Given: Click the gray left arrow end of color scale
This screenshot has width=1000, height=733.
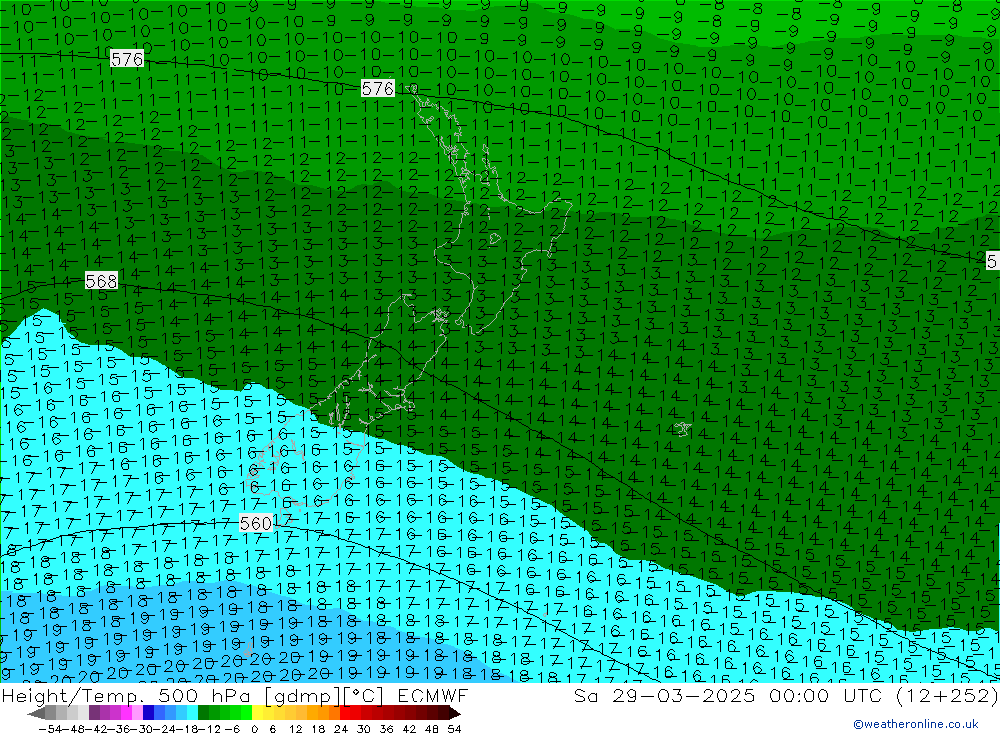Looking at the screenshot, I should point(36,714).
